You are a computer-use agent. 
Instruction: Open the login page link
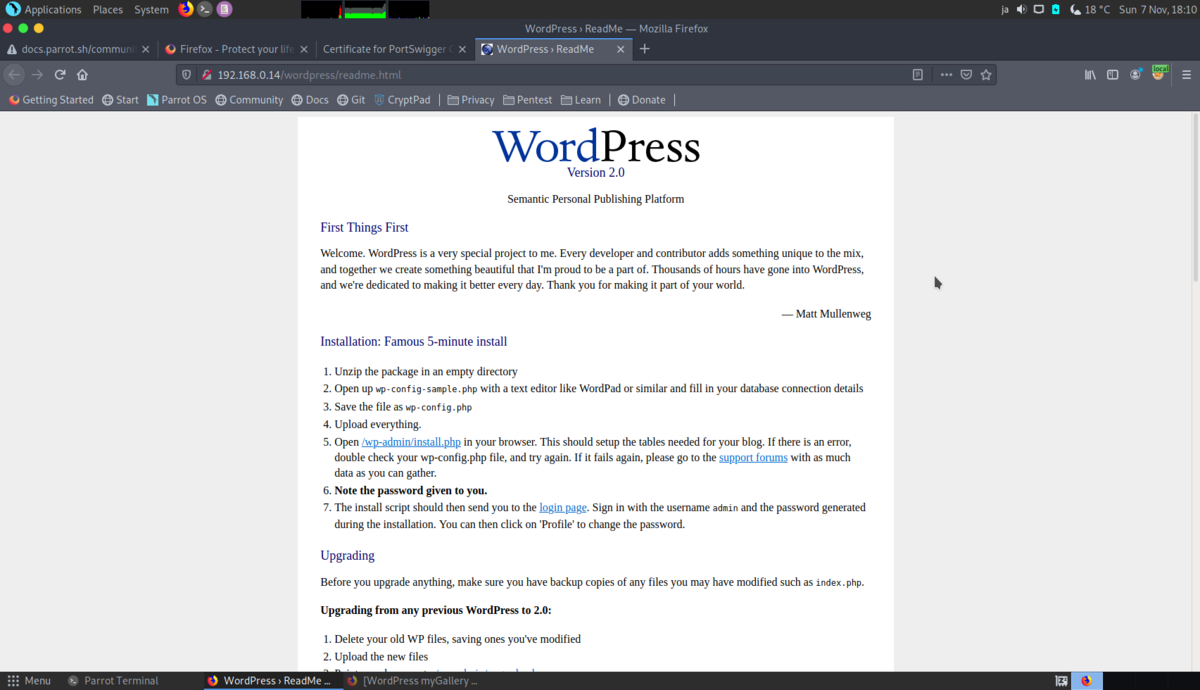[563, 508]
